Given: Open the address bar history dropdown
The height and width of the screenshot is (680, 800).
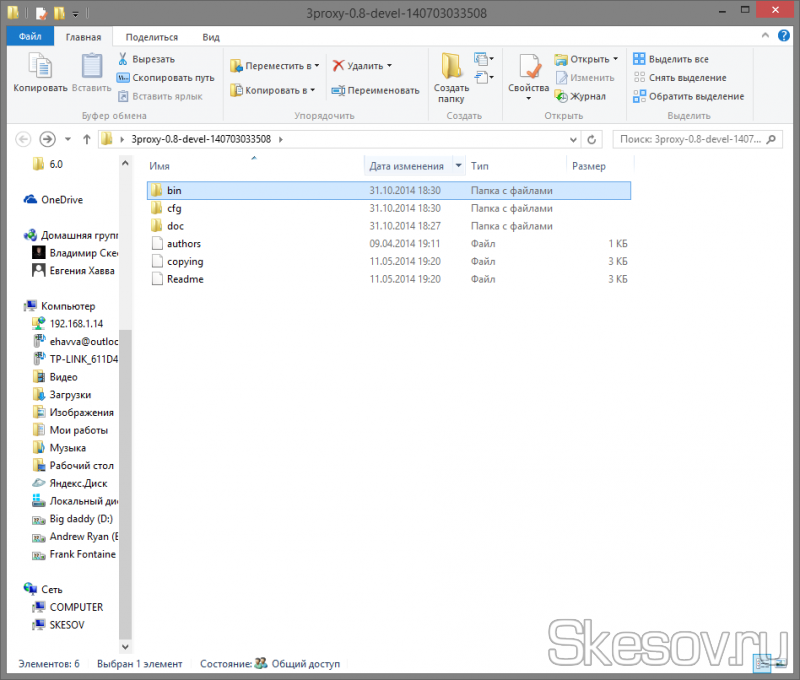Looking at the screenshot, I should tap(573, 139).
